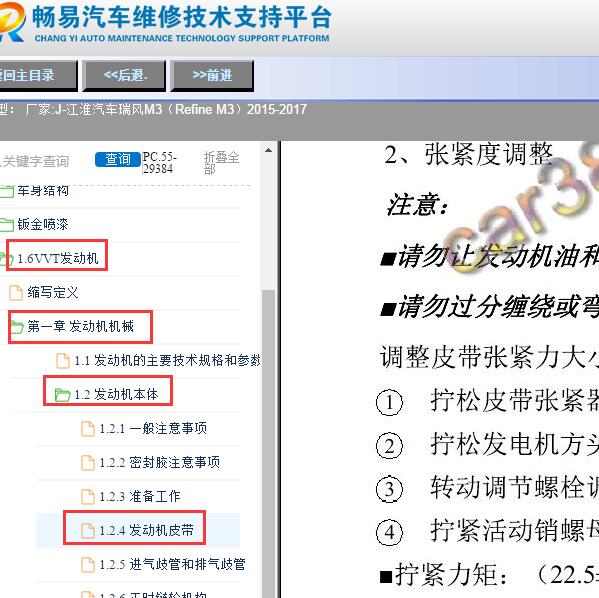Click the ■请勿过分缠绕 warning line
Viewport: 599px width, 598px height.
(x=489, y=307)
